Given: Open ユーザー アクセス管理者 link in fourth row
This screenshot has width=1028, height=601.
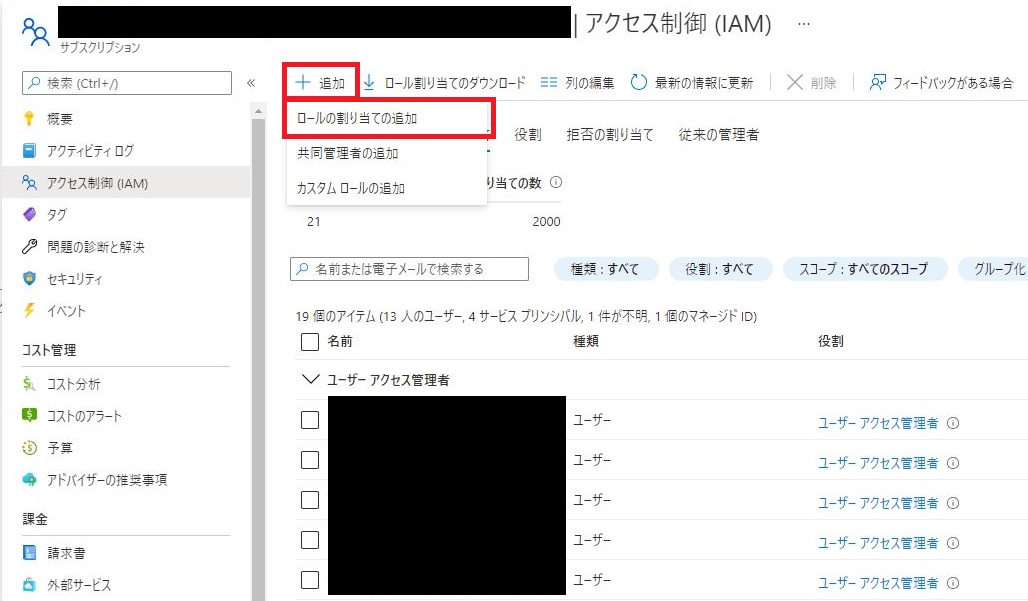Looking at the screenshot, I should [x=877, y=543].
